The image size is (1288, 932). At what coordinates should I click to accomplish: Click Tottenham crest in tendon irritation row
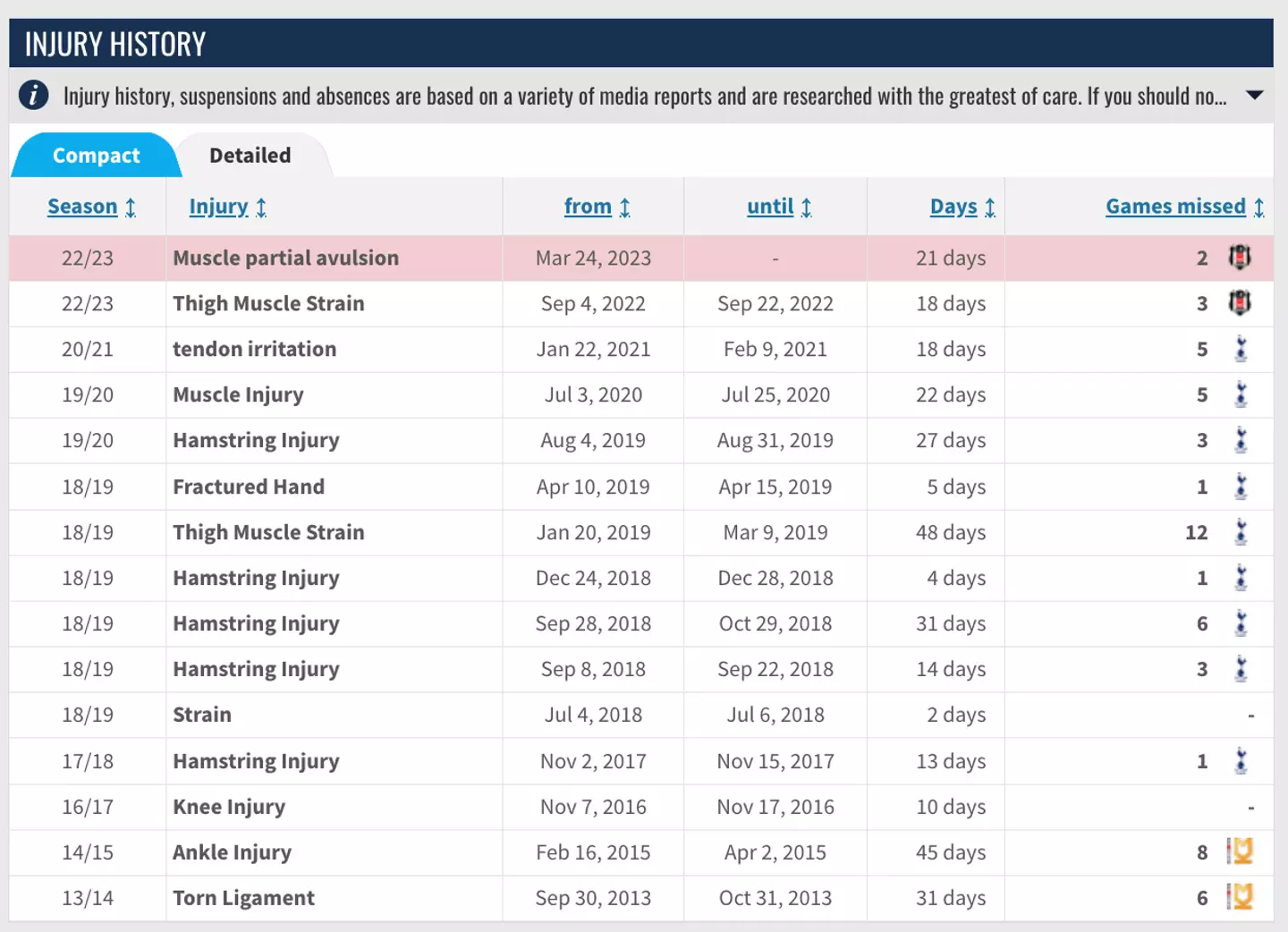pyautogui.click(x=1241, y=349)
